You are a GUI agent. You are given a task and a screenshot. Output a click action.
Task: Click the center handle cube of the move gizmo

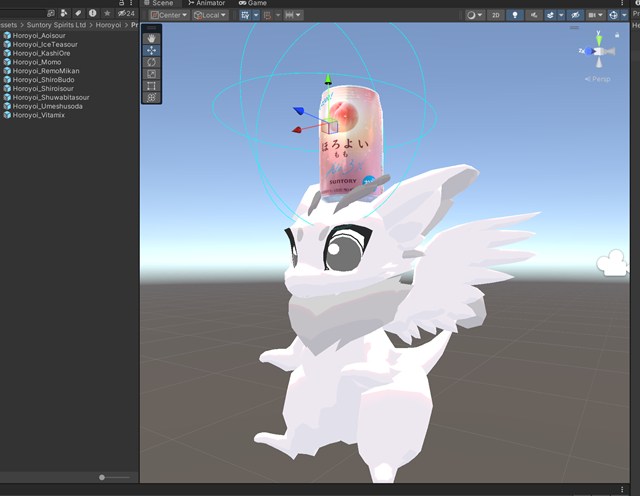point(331,127)
